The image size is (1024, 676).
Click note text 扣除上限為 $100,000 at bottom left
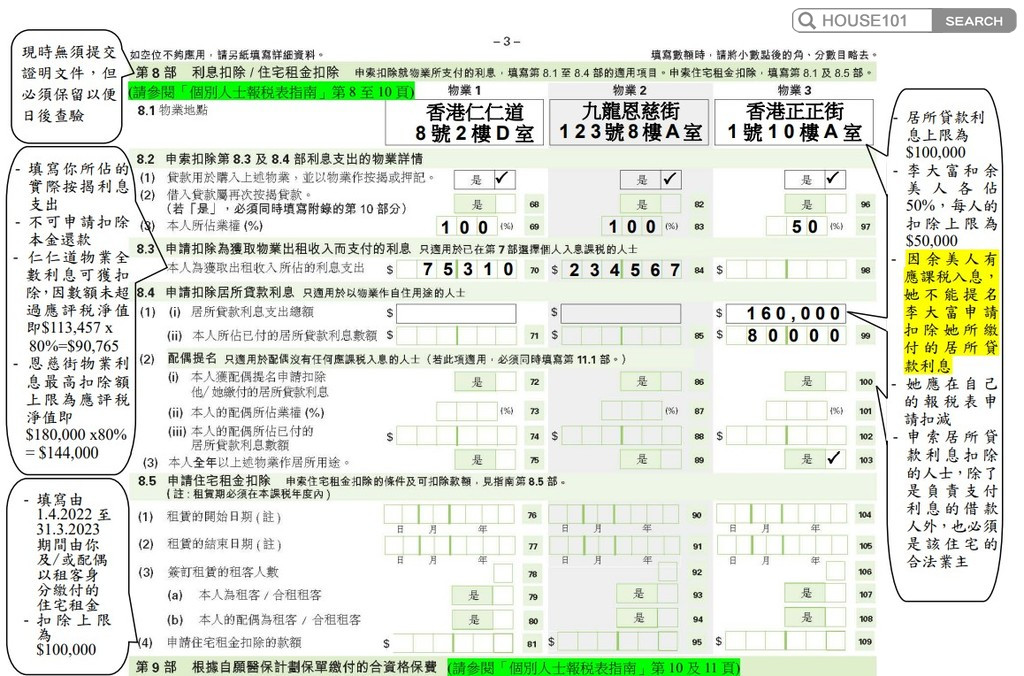pyautogui.click(x=71, y=634)
